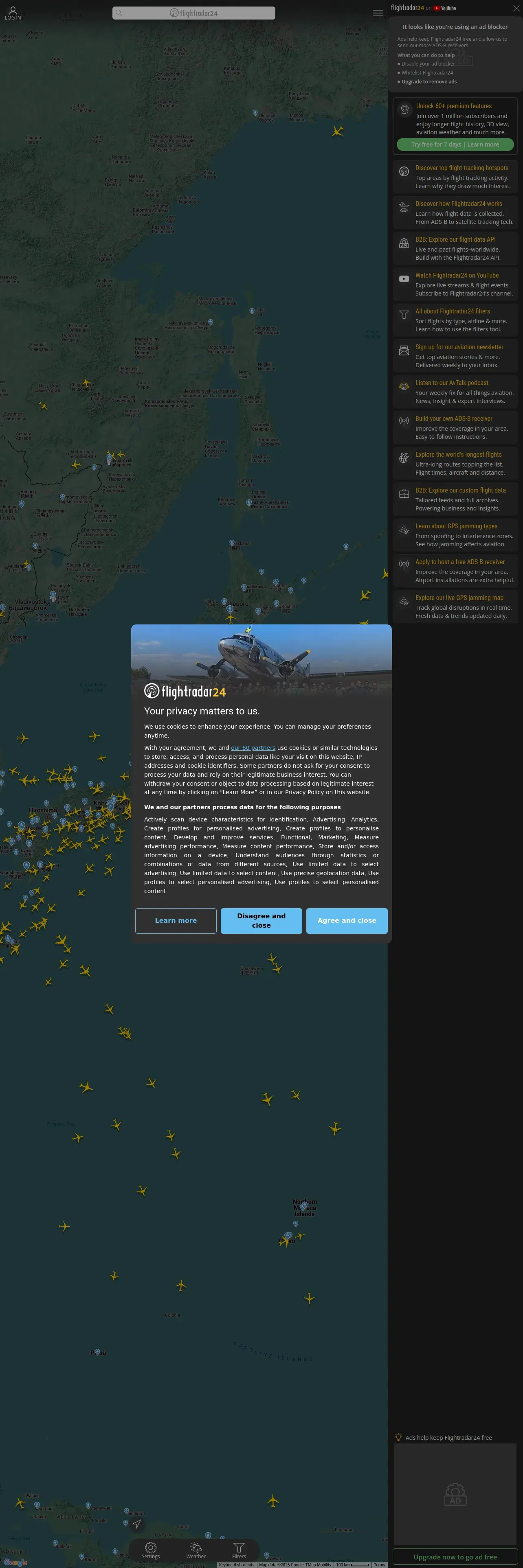Start the Try free for 7 days offer
Screen dimensions: 523x1568
tap(455, 145)
